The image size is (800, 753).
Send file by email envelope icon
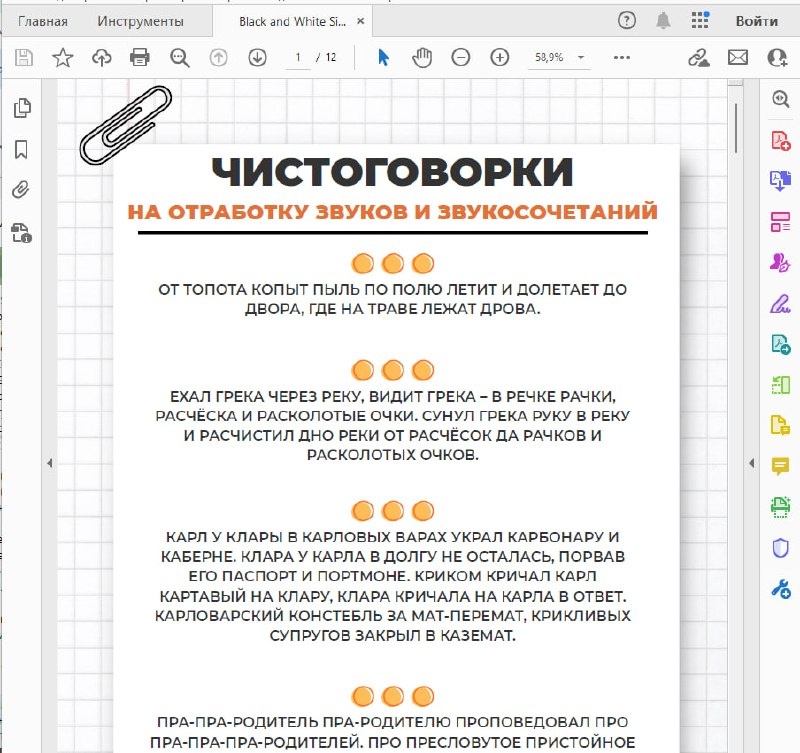[738, 57]
